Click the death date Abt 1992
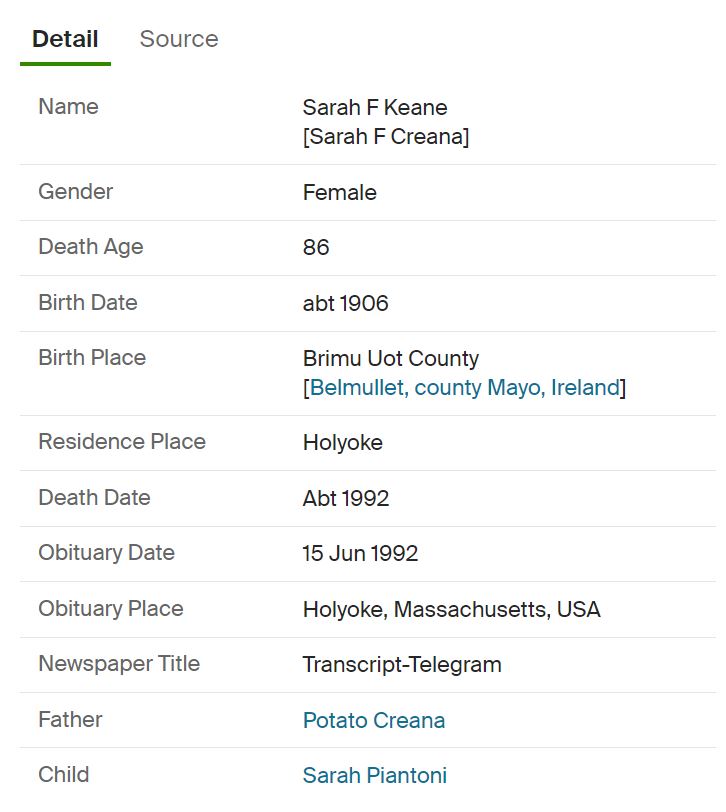 click(x=346, y=498)
